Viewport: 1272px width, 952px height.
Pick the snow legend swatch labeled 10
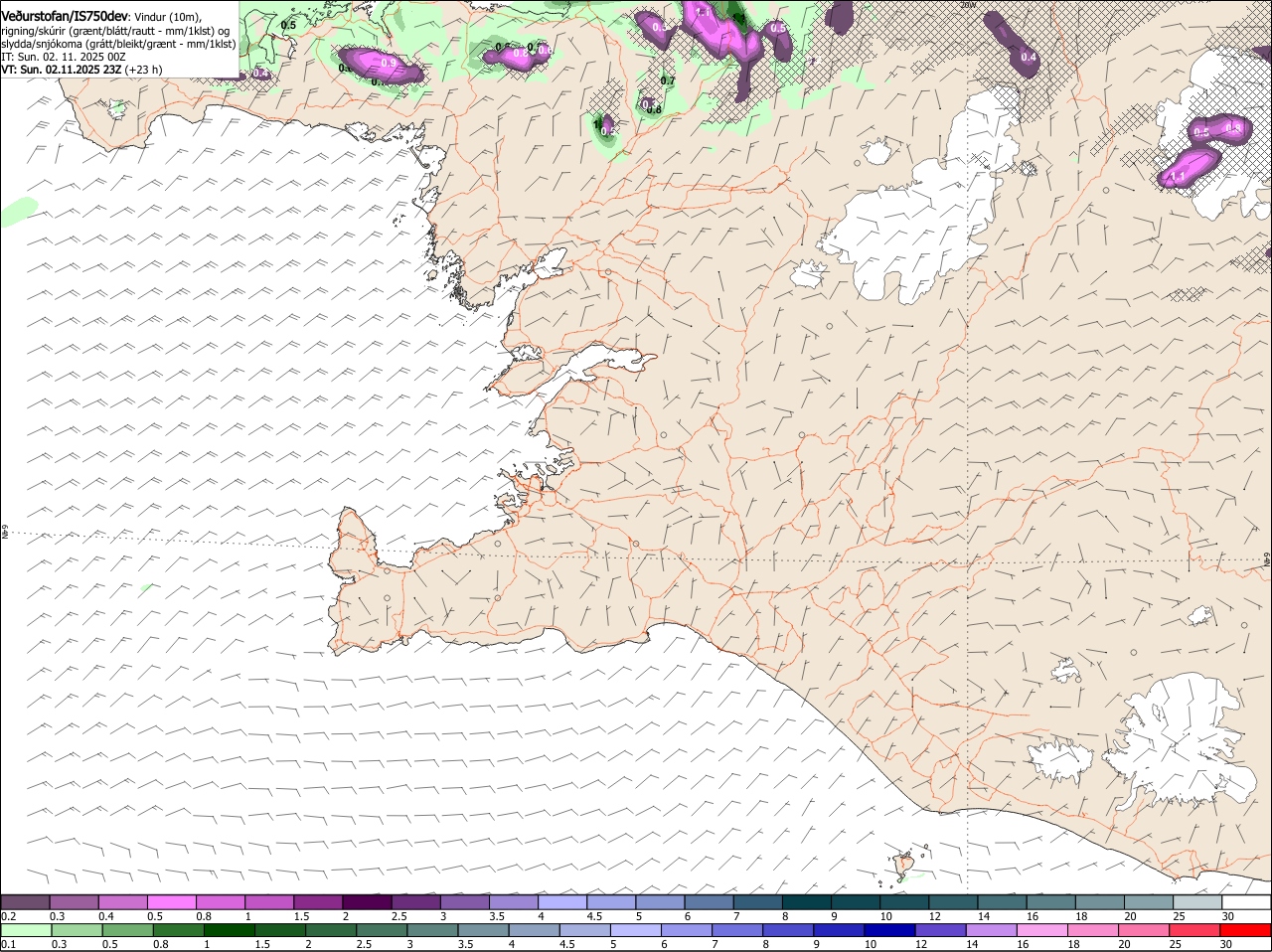point(904,901)
